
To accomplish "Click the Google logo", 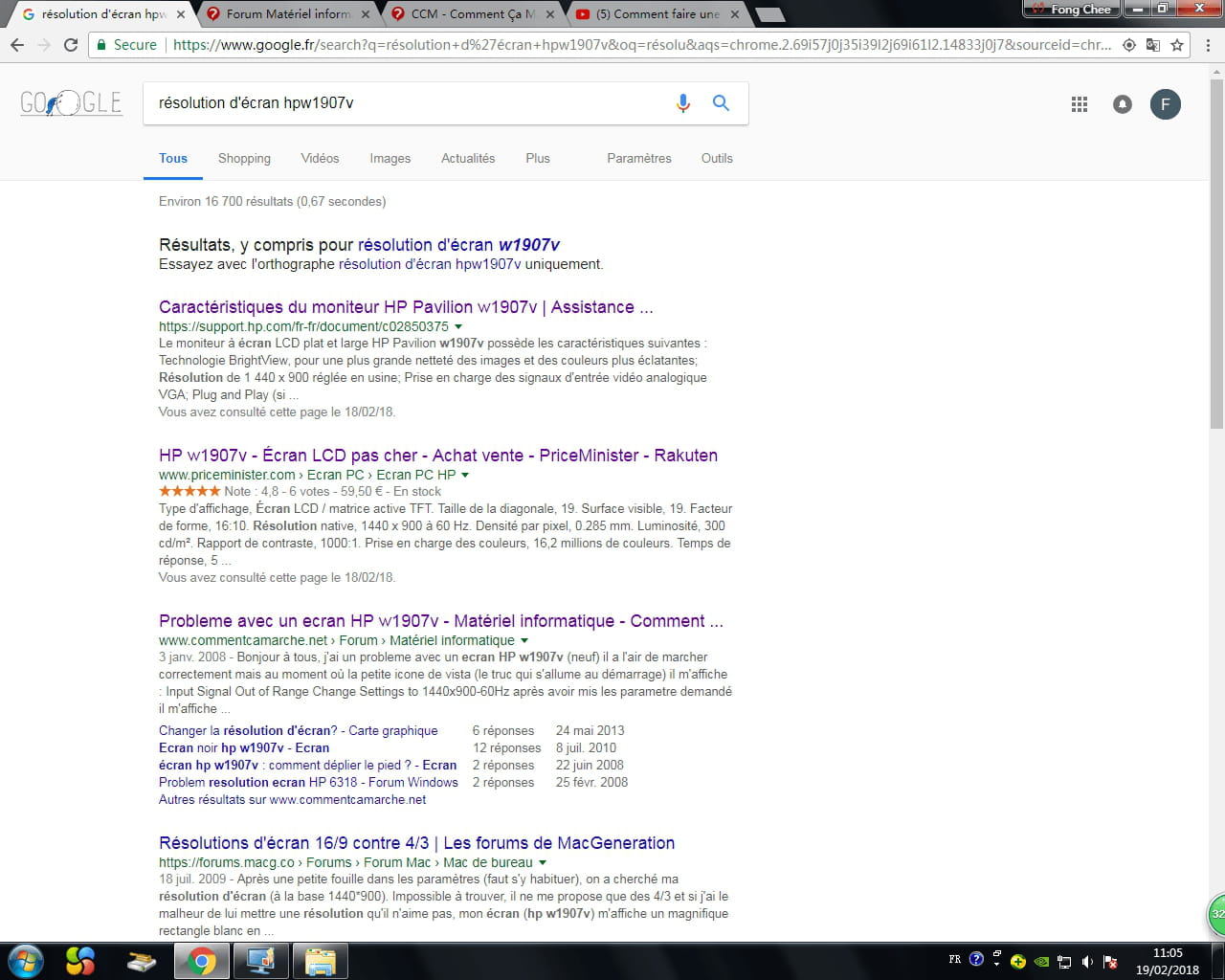I will coord(71,103).
